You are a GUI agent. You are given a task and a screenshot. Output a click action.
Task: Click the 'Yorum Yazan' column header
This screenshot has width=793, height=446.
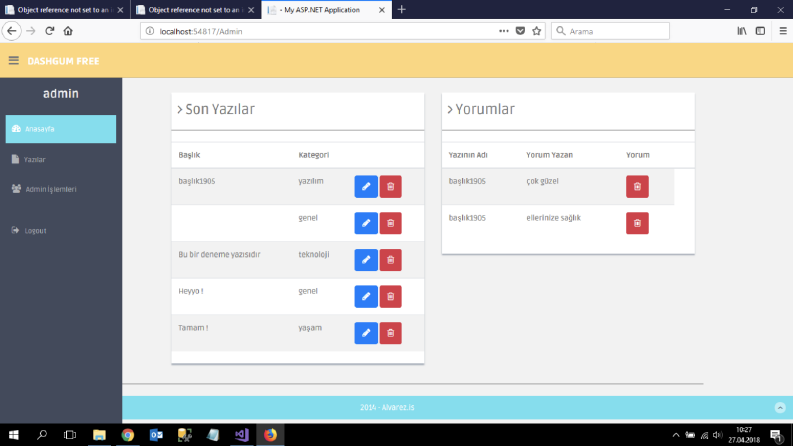[549, 155]
